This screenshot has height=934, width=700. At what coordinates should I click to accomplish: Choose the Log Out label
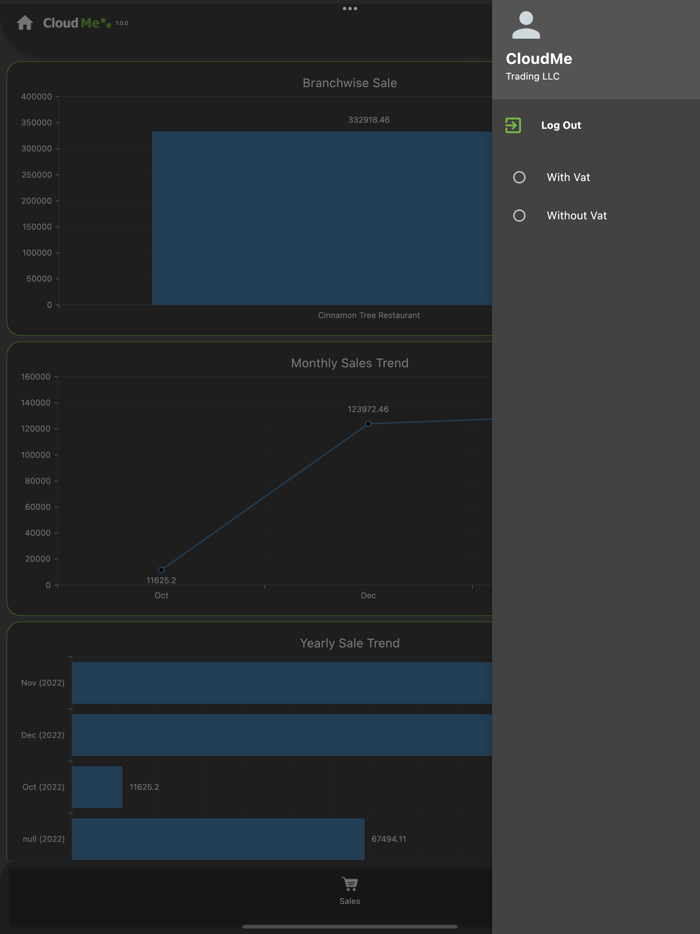(x=561, y=125)
